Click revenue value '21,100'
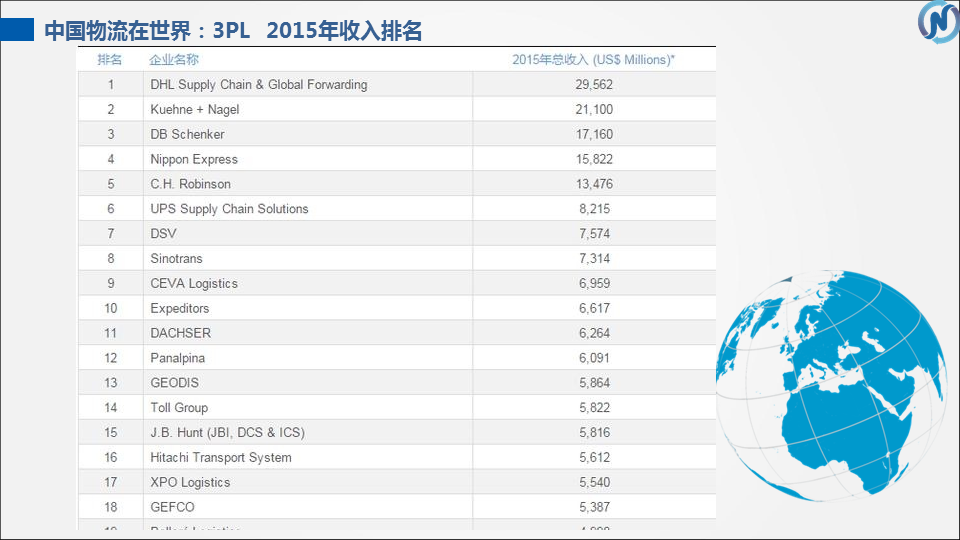Screen dimensions: 960x540 point(594,110)
